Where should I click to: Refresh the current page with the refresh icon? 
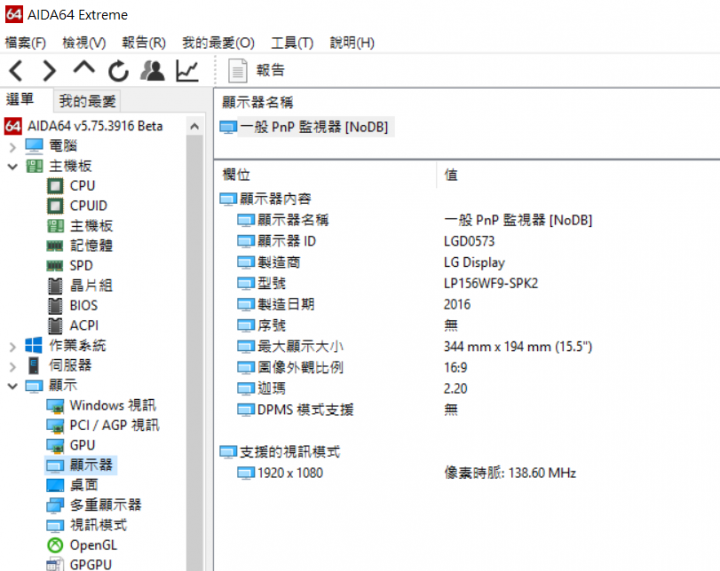coord(118,71)
